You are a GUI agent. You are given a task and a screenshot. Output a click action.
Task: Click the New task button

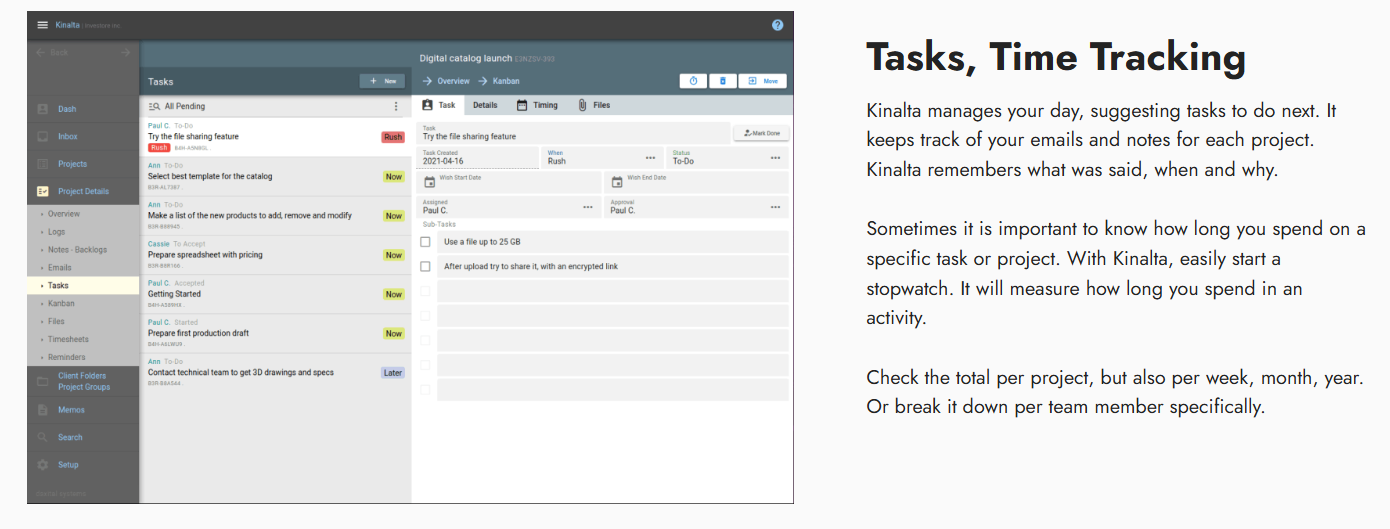point(382,81)
